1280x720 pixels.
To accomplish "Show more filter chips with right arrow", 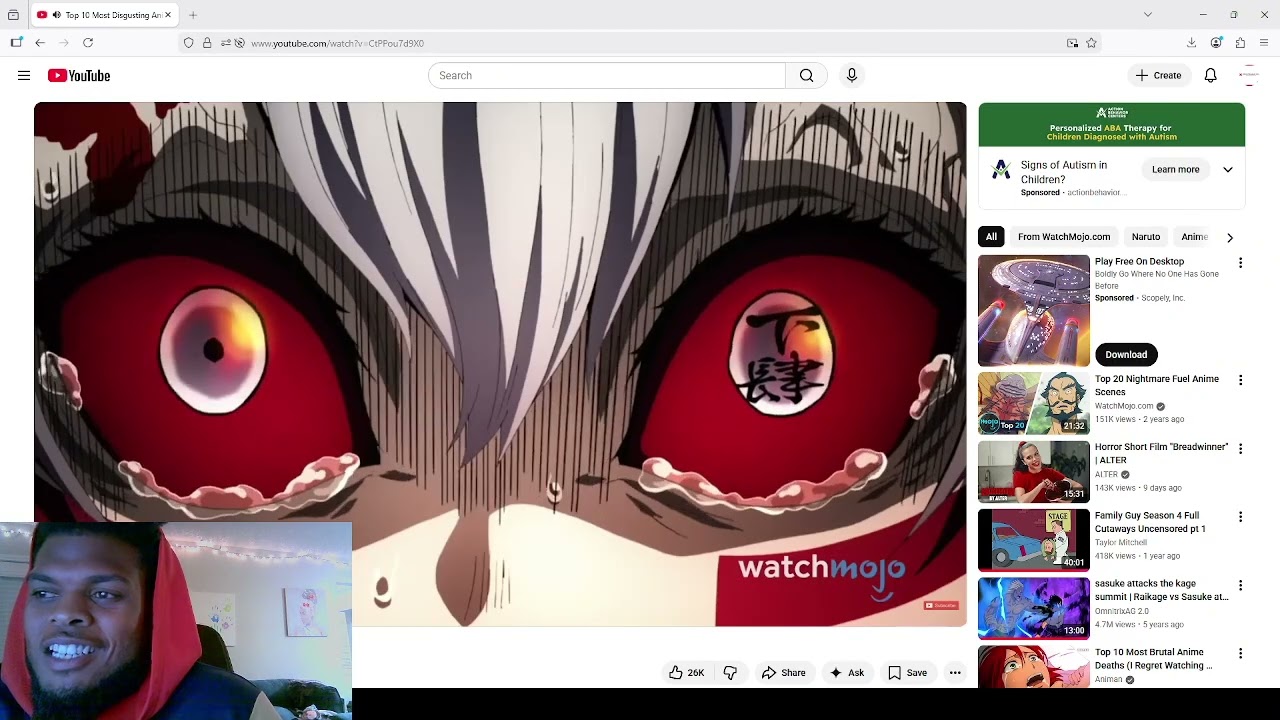I will click(x=1229, y=237).
